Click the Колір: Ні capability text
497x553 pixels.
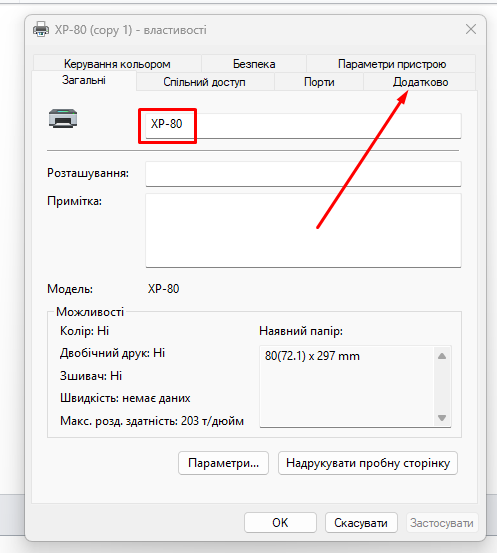(85, 331)
